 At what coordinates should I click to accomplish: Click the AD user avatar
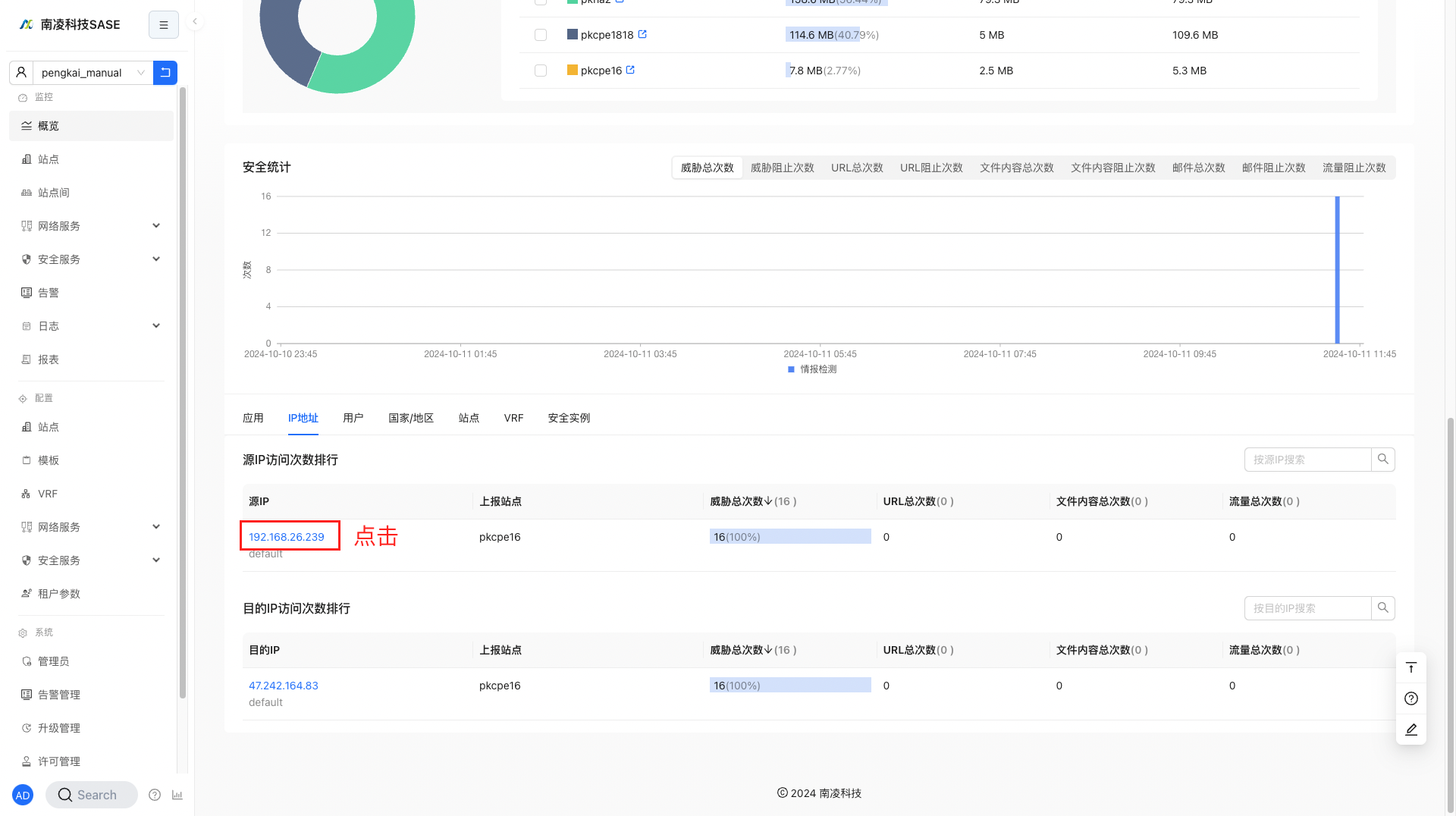point(23,795)
